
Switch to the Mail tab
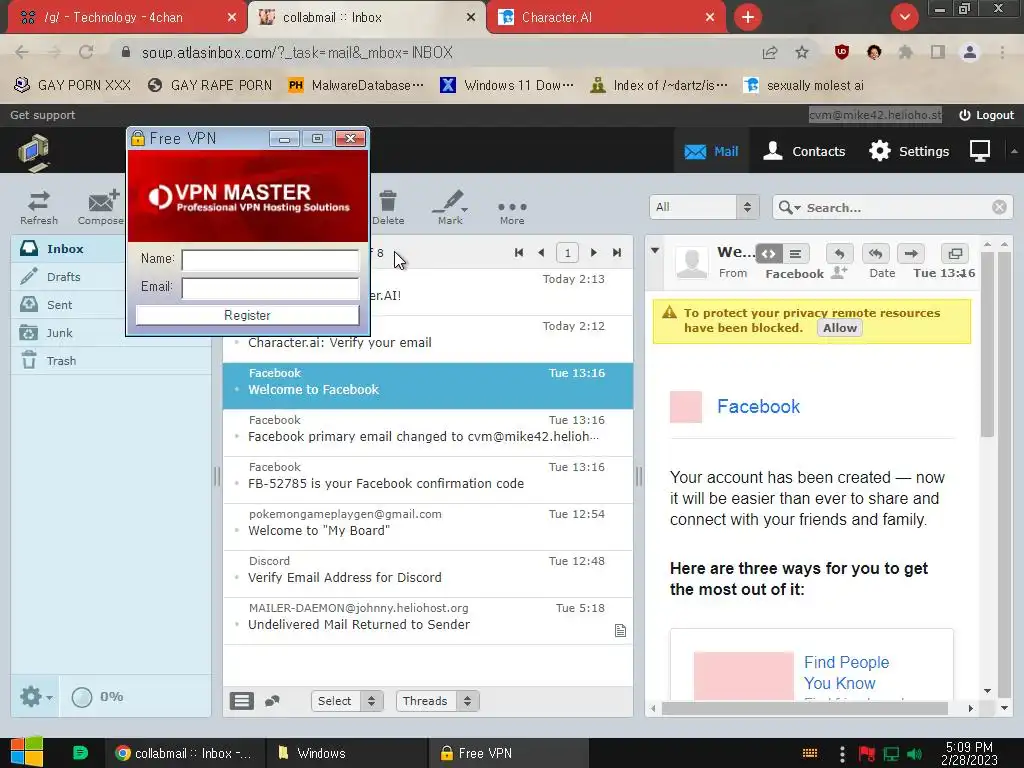click(x=711, y=151)
